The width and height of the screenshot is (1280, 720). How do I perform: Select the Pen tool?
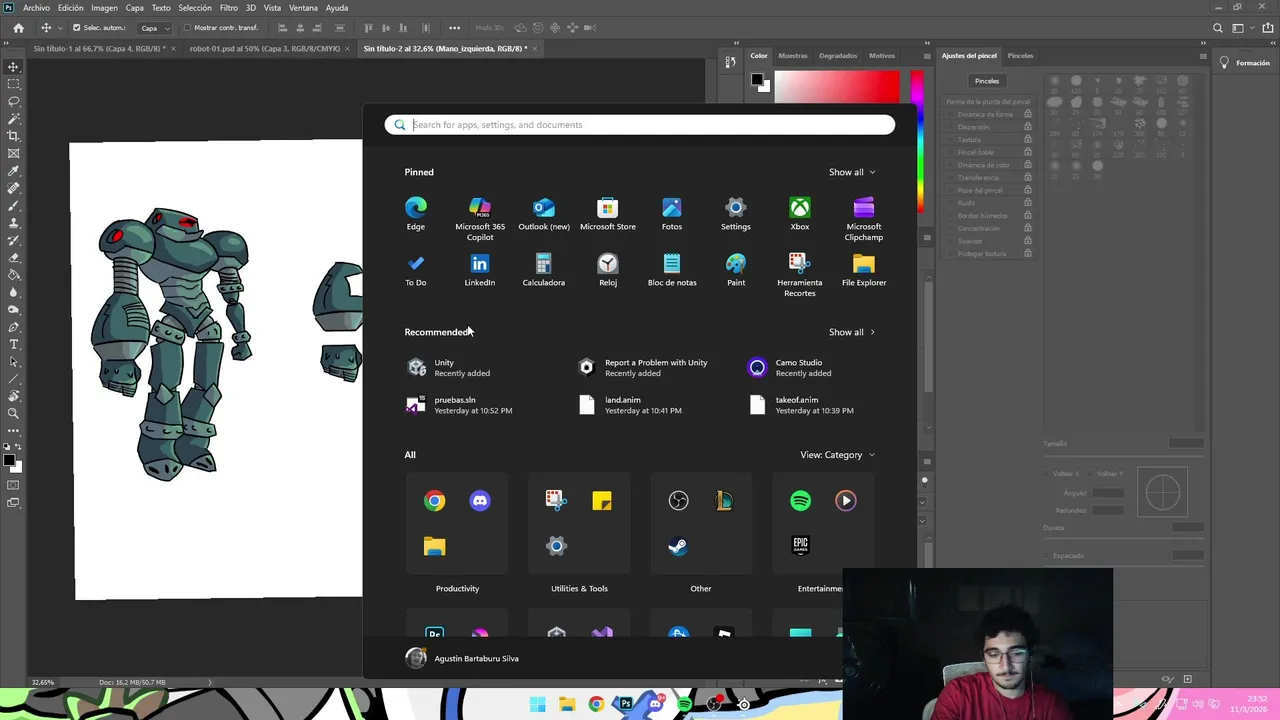[x=13, y=327]
